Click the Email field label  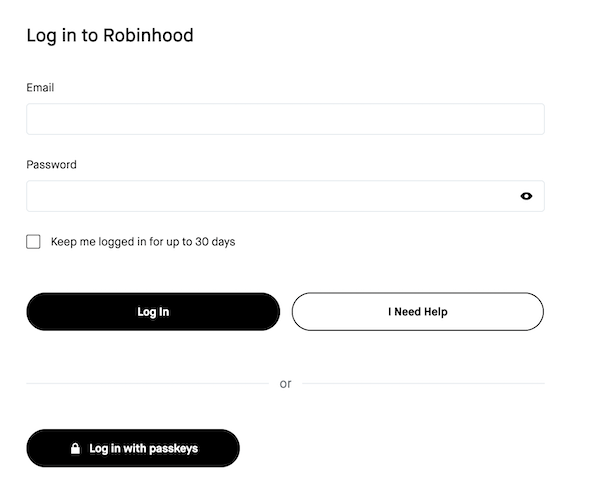point(40,88)
